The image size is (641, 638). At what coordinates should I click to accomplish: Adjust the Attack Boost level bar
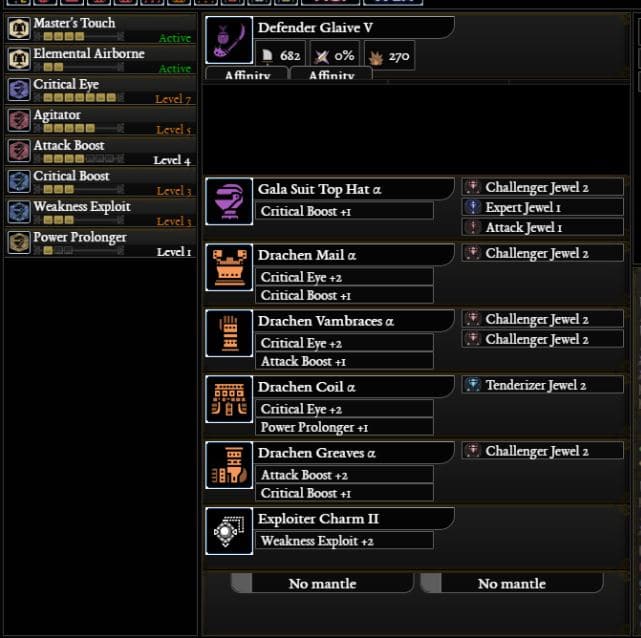pos(79,159)
